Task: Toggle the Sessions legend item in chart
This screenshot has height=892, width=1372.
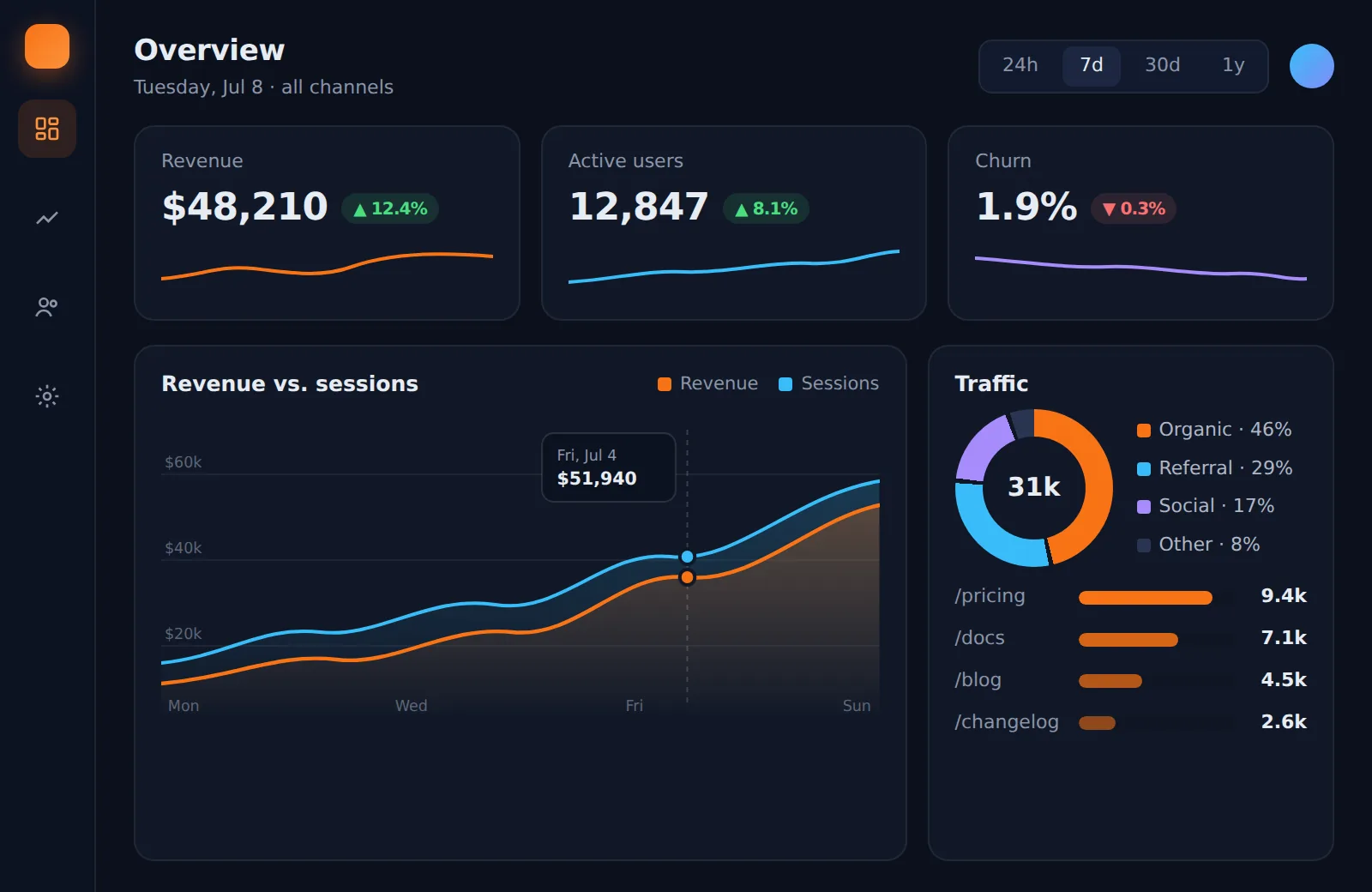Action: click(x=829, y=383)
